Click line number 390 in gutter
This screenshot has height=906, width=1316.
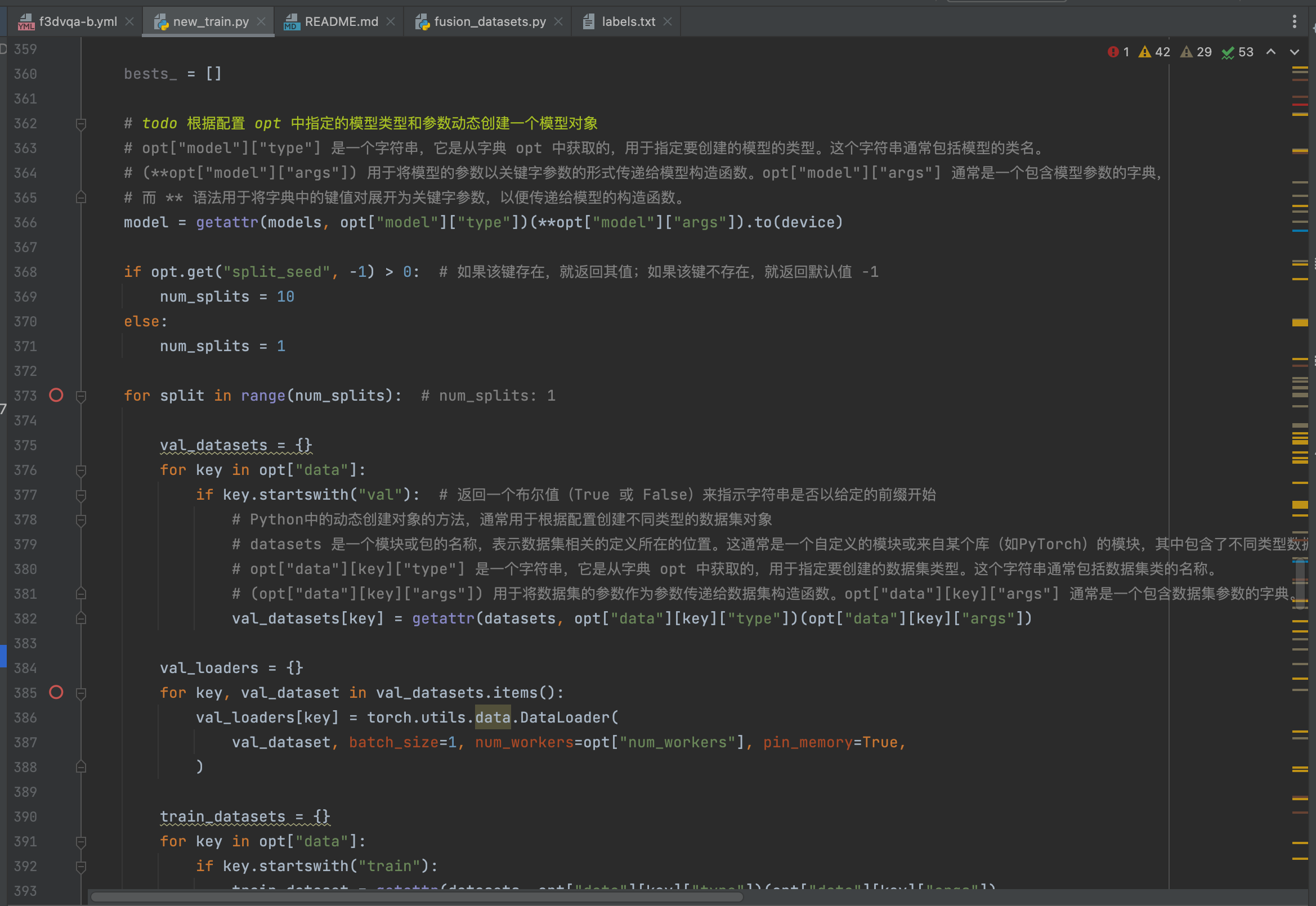coord(25,817)
